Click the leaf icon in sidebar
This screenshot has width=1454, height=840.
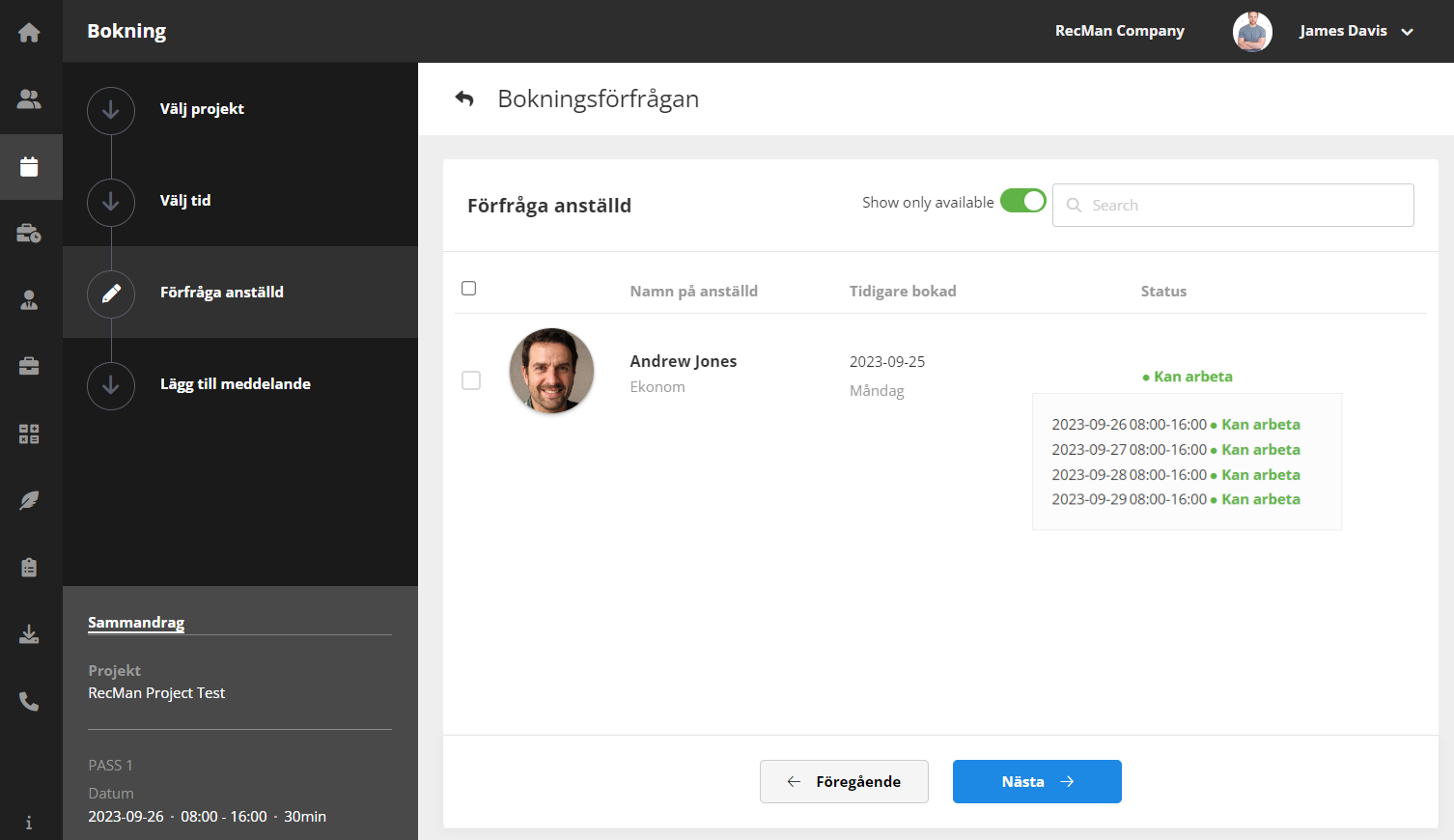pyautogui.click(x=29, y=500)
